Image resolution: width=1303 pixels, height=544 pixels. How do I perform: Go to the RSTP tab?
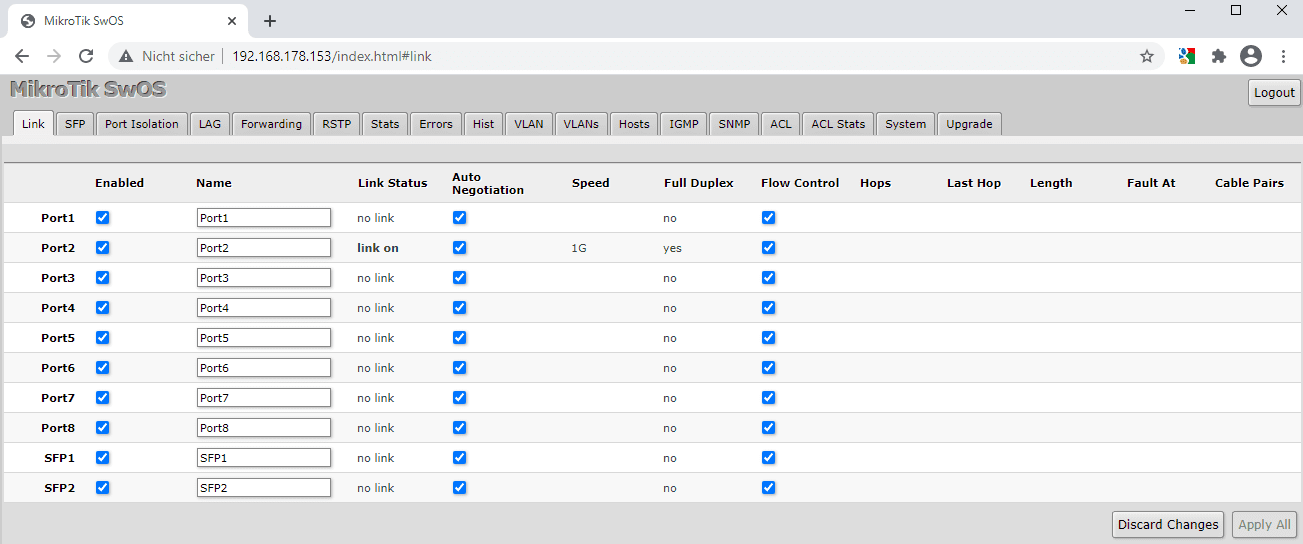[x=336, y=124]
